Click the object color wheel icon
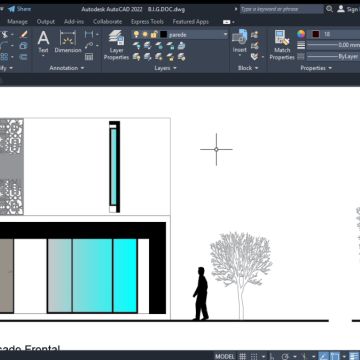 (x=301, y=34)
